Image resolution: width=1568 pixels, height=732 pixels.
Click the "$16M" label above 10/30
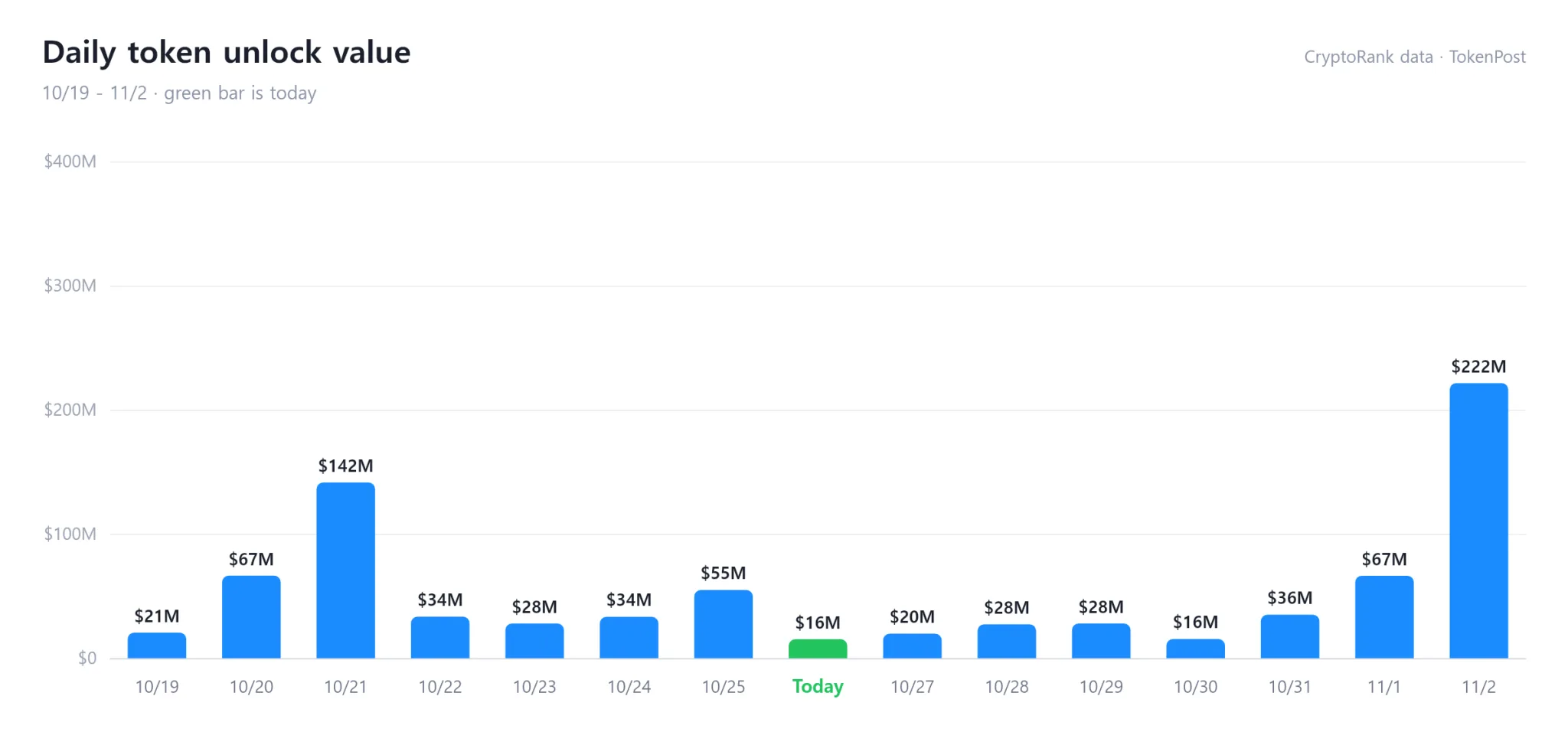click(x=1196, y=623)
